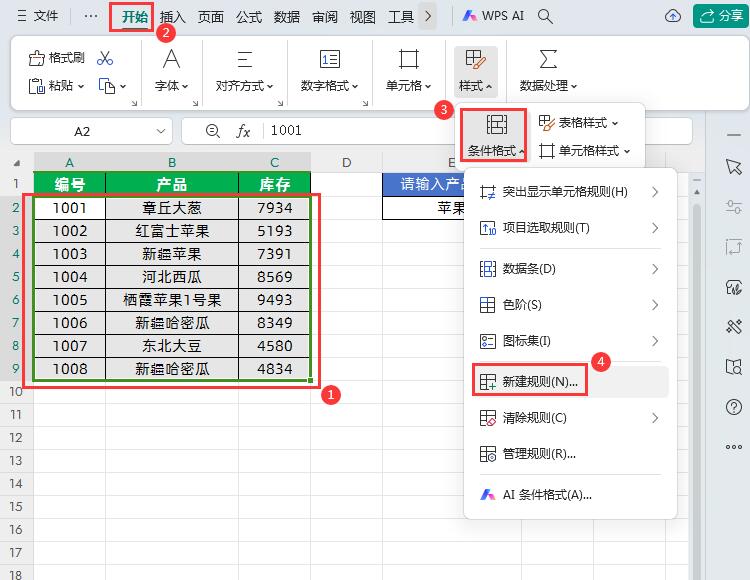Click the design tools icon in sidebar
750x580 pixels.
tap(733, 327)
